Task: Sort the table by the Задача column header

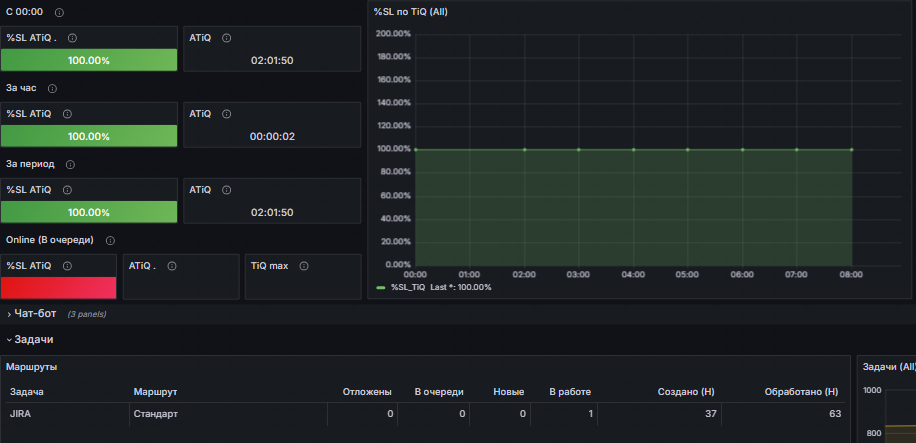Action: (26, 392)
